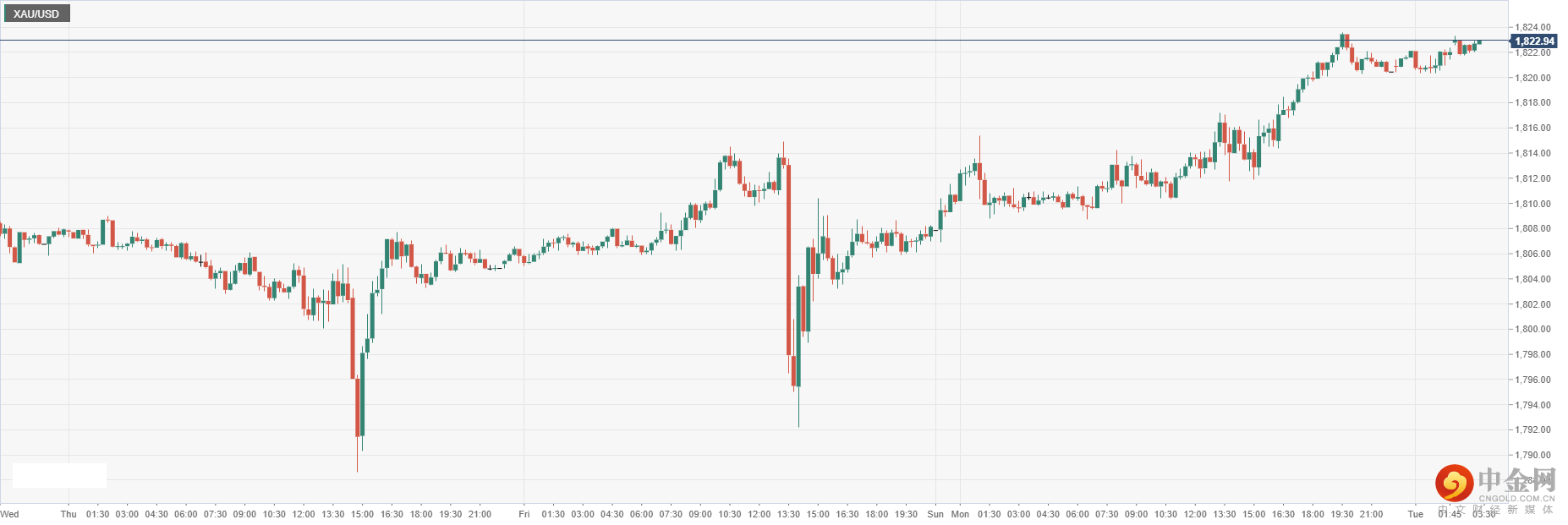Click the 中金网 watermark text
The height and width of the screenshot is (525, 1568).
[x=1516, y=480]
